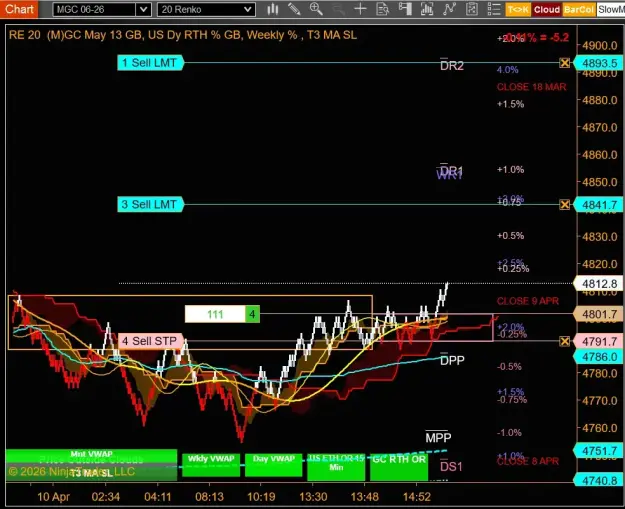The height and width of the screenshot is (509, 625).
Task: Toggle the BarCol toolbar button
Action: tap(579, 10)
